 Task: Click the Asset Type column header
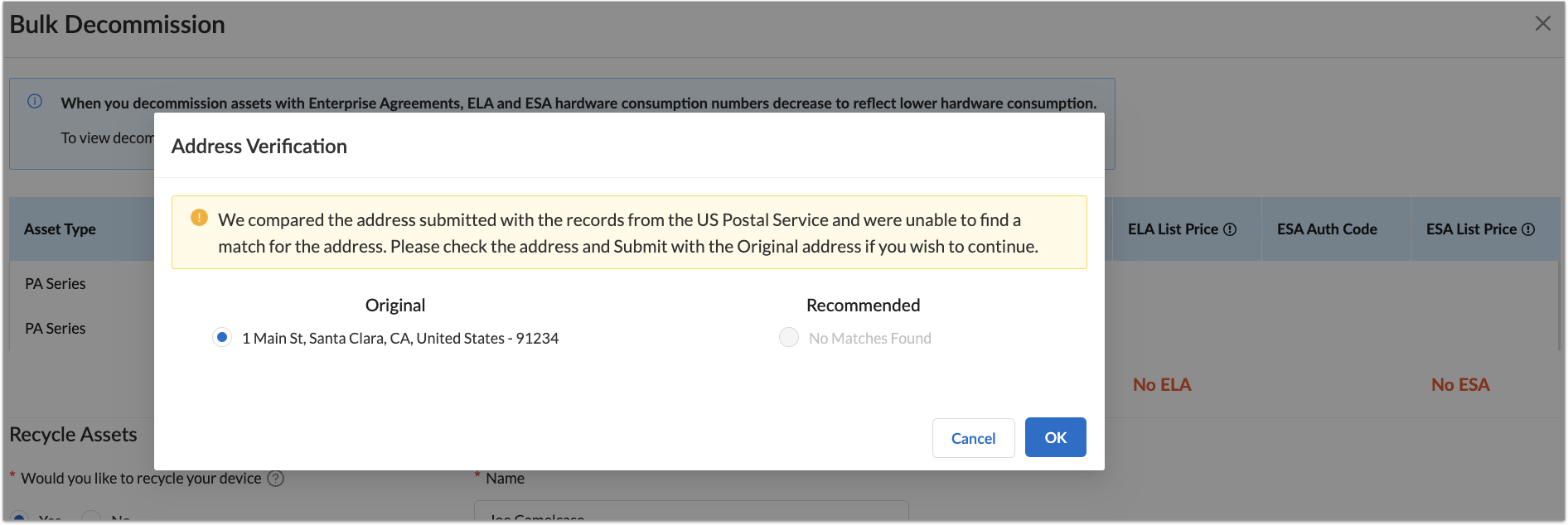tap(60, 229)
